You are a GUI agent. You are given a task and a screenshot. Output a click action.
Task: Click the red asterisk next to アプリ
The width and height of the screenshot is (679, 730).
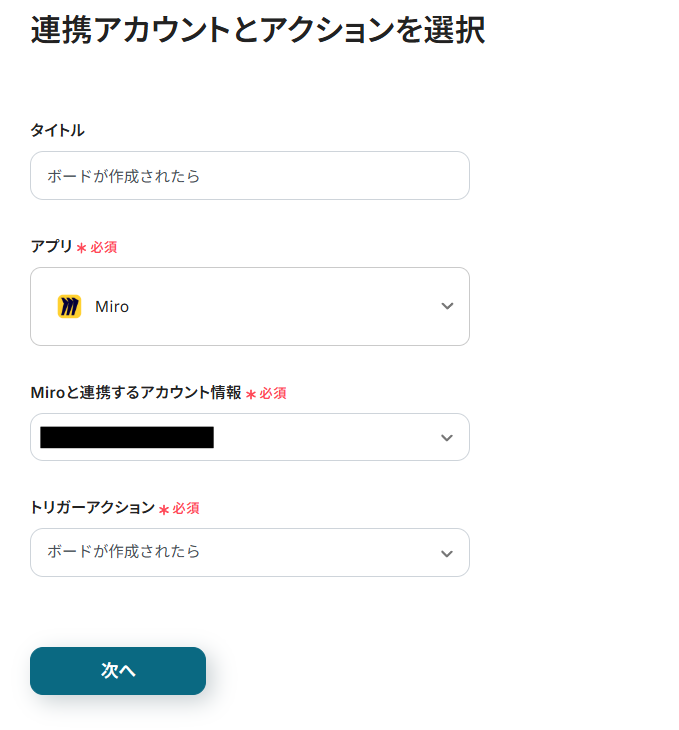[x=82, y=248]
